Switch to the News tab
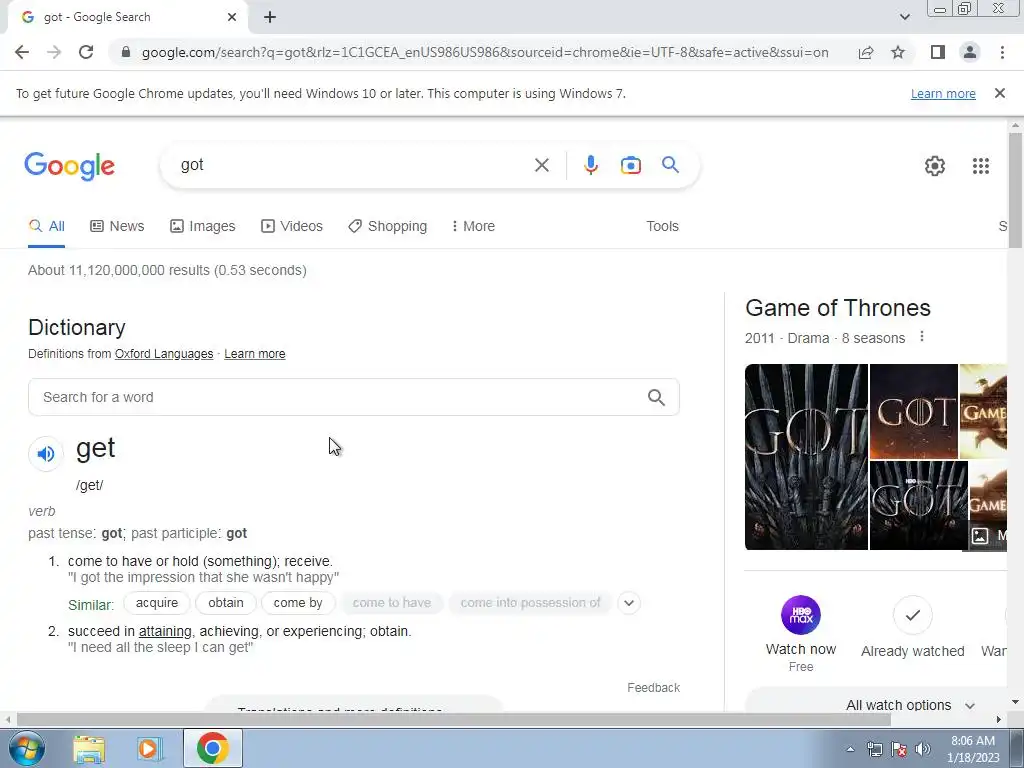The height and width of the screenshot is (768, 1024). (x=117, y=226)
